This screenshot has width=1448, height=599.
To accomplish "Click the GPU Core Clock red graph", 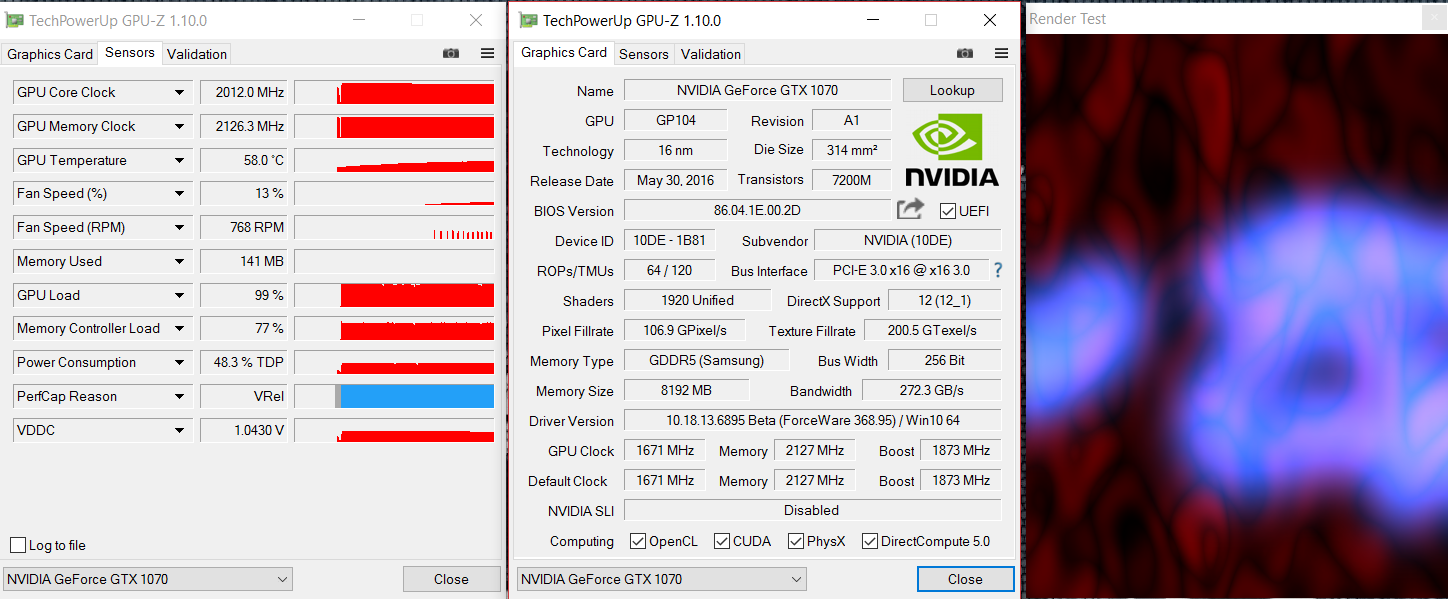I will coord(394,92).
